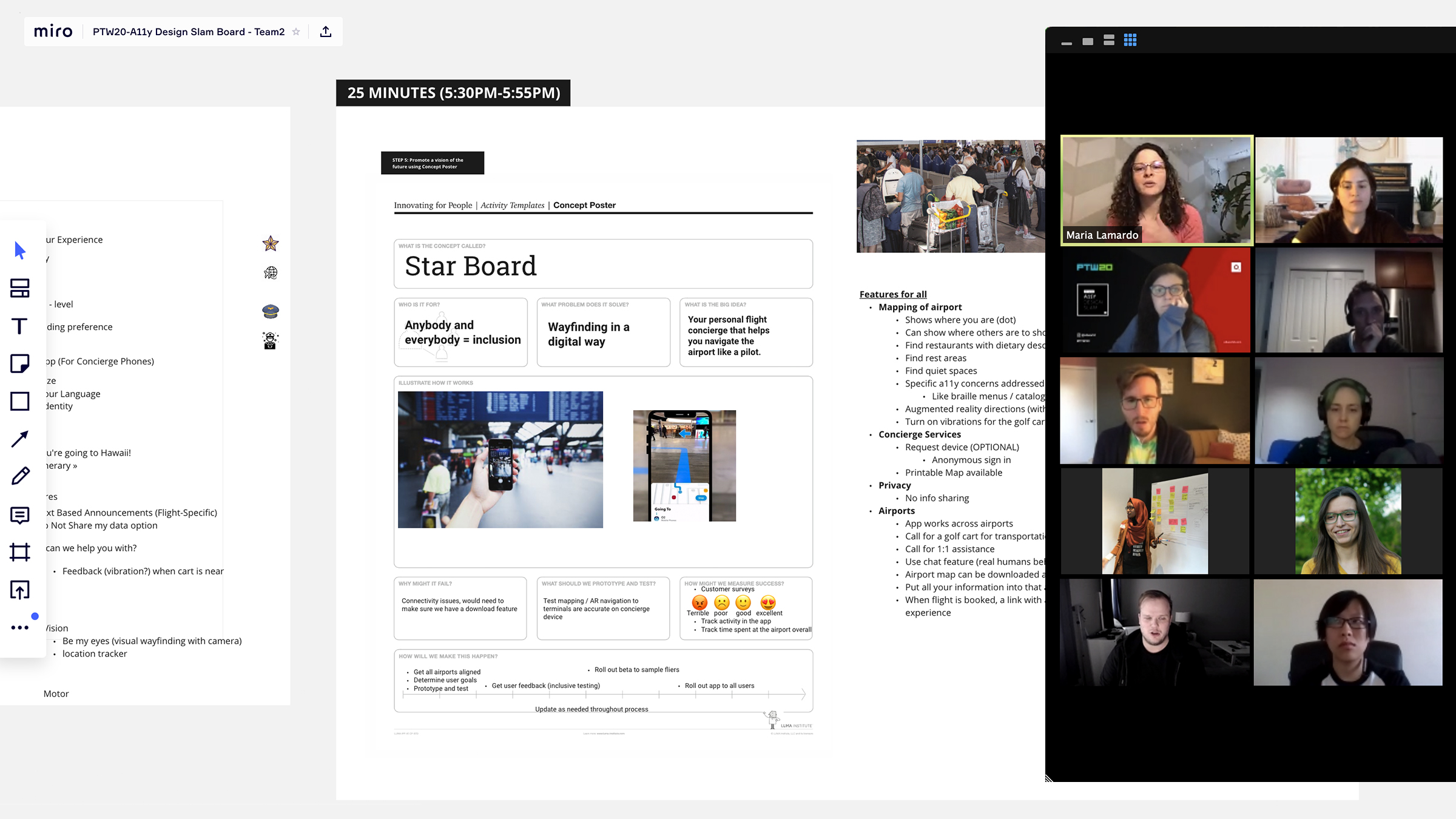Viewport: 1456px width, 819px height.
Task: Click the export board icon
Action: pos(326,32)
